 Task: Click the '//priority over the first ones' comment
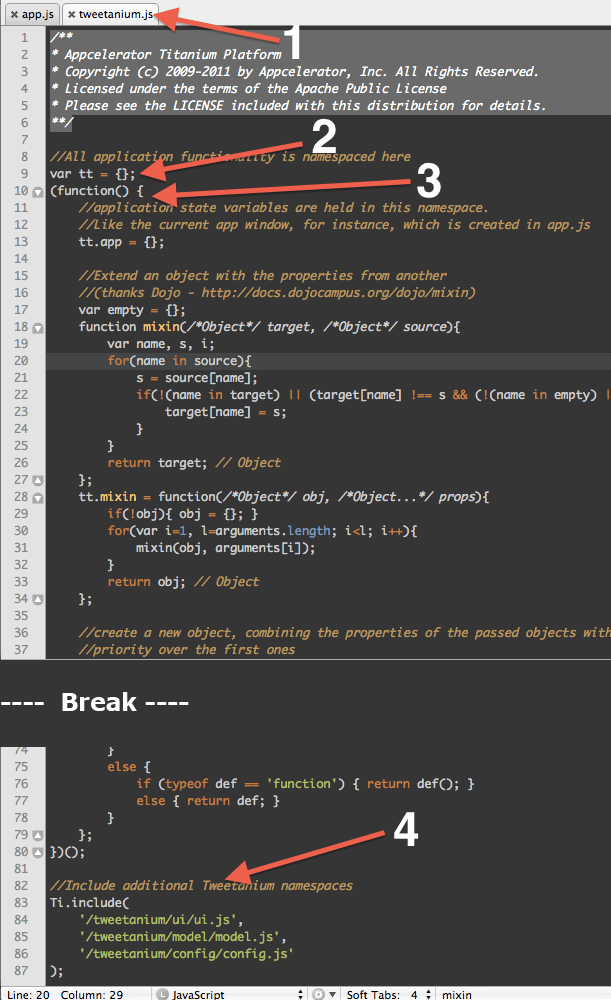[187, 650]
